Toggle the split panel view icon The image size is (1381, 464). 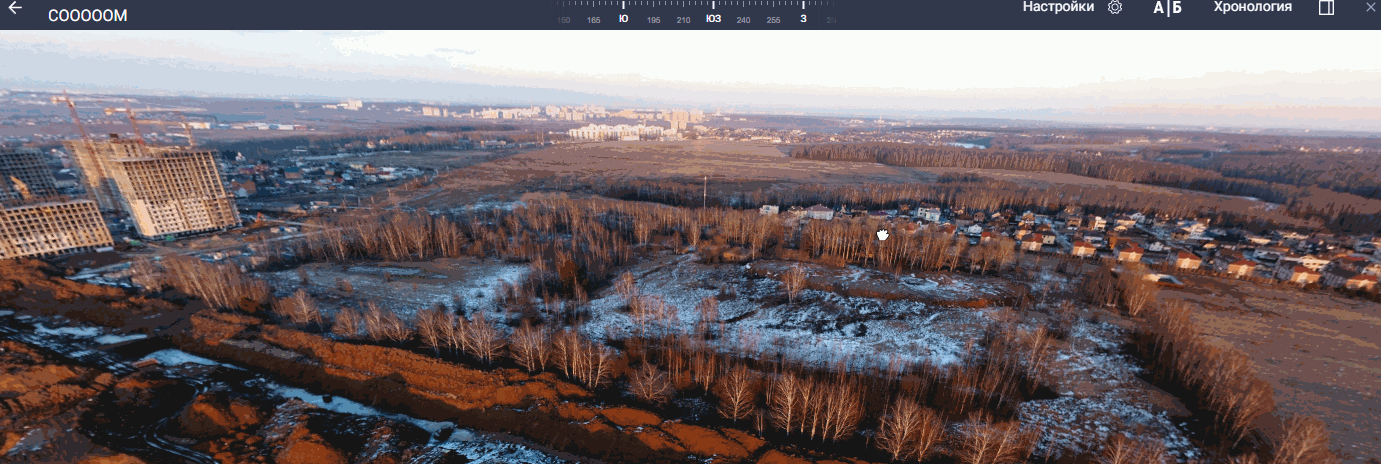[x=1326, y=8]
